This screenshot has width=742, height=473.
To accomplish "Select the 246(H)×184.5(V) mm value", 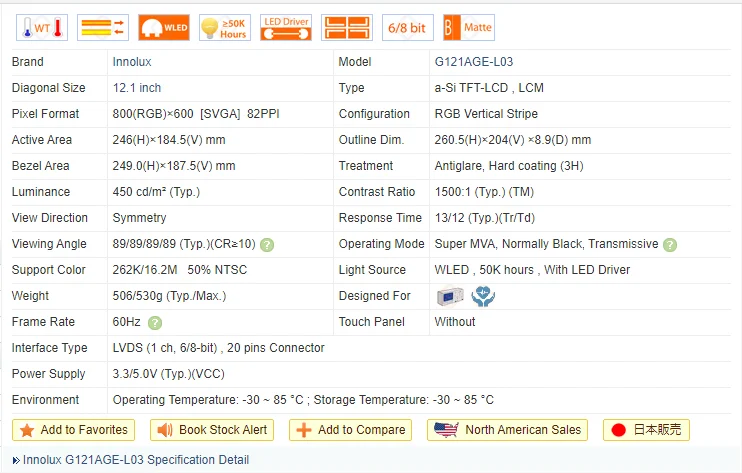I will [x=169, y=140].
